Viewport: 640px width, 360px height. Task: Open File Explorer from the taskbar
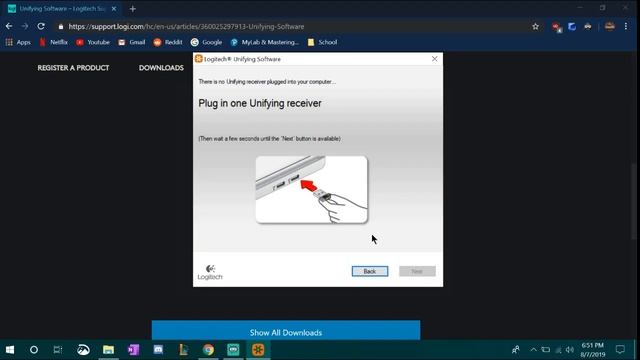click(x=108, y=349)
